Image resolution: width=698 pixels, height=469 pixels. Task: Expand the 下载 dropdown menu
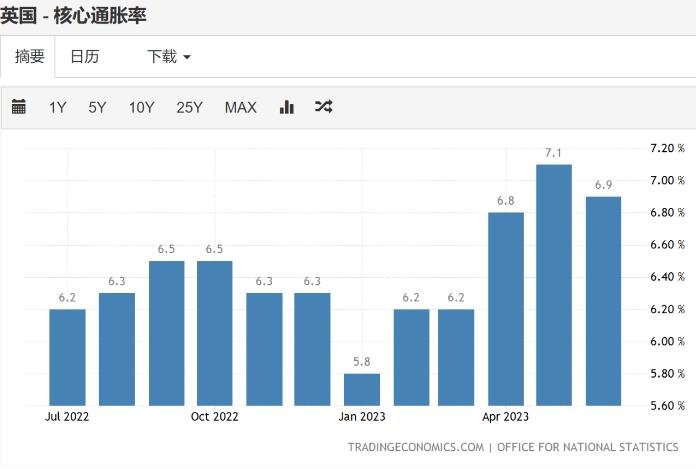(x=168, y=57)
